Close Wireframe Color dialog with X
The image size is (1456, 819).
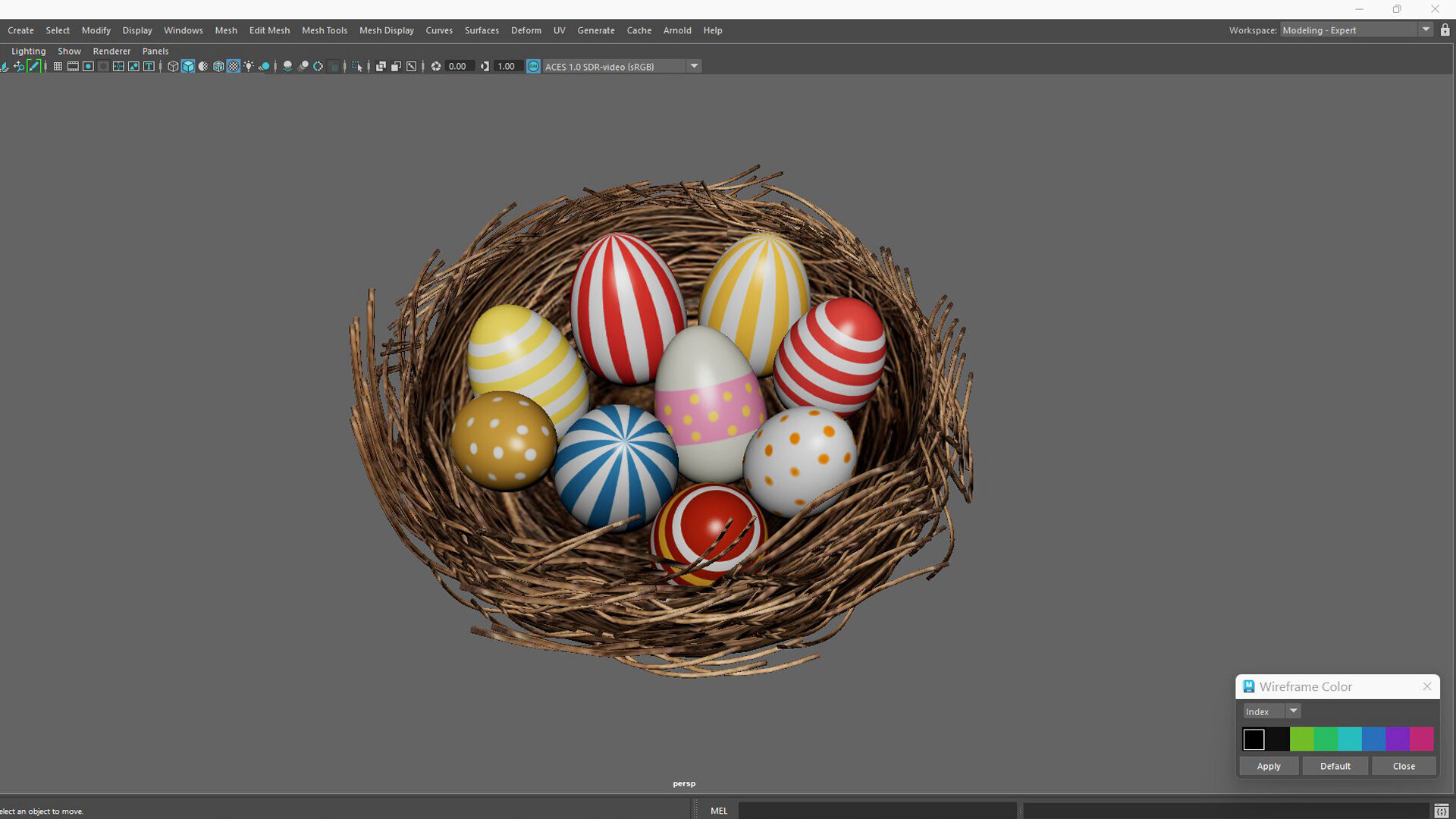[x=1427, y=686]
